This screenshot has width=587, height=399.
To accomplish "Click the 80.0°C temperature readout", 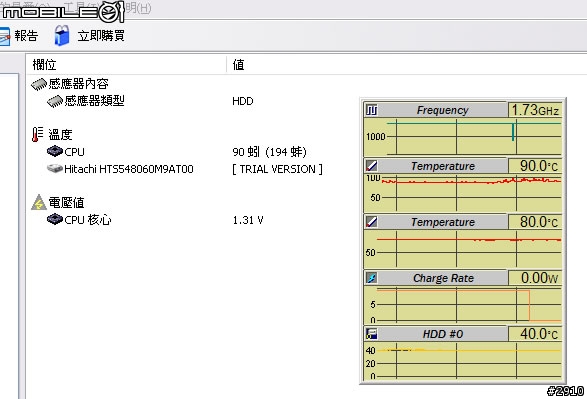I will pos(535,222).
